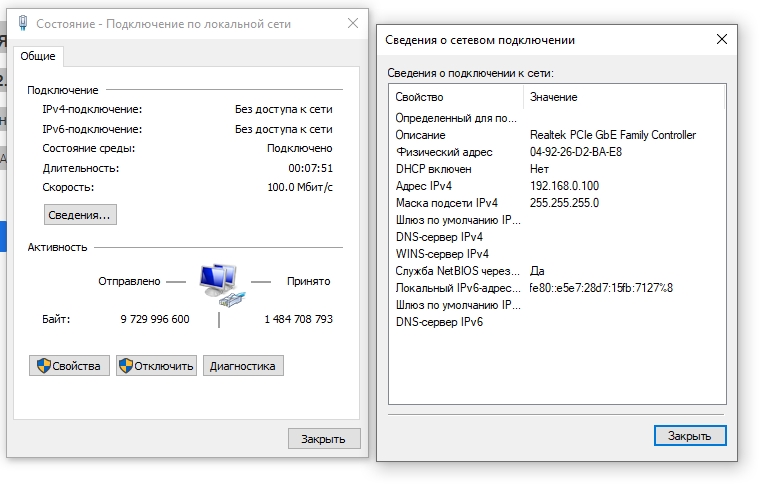Sort by the Свойство column header
Viewport: 776px width, 504px height.
point(455,97)
